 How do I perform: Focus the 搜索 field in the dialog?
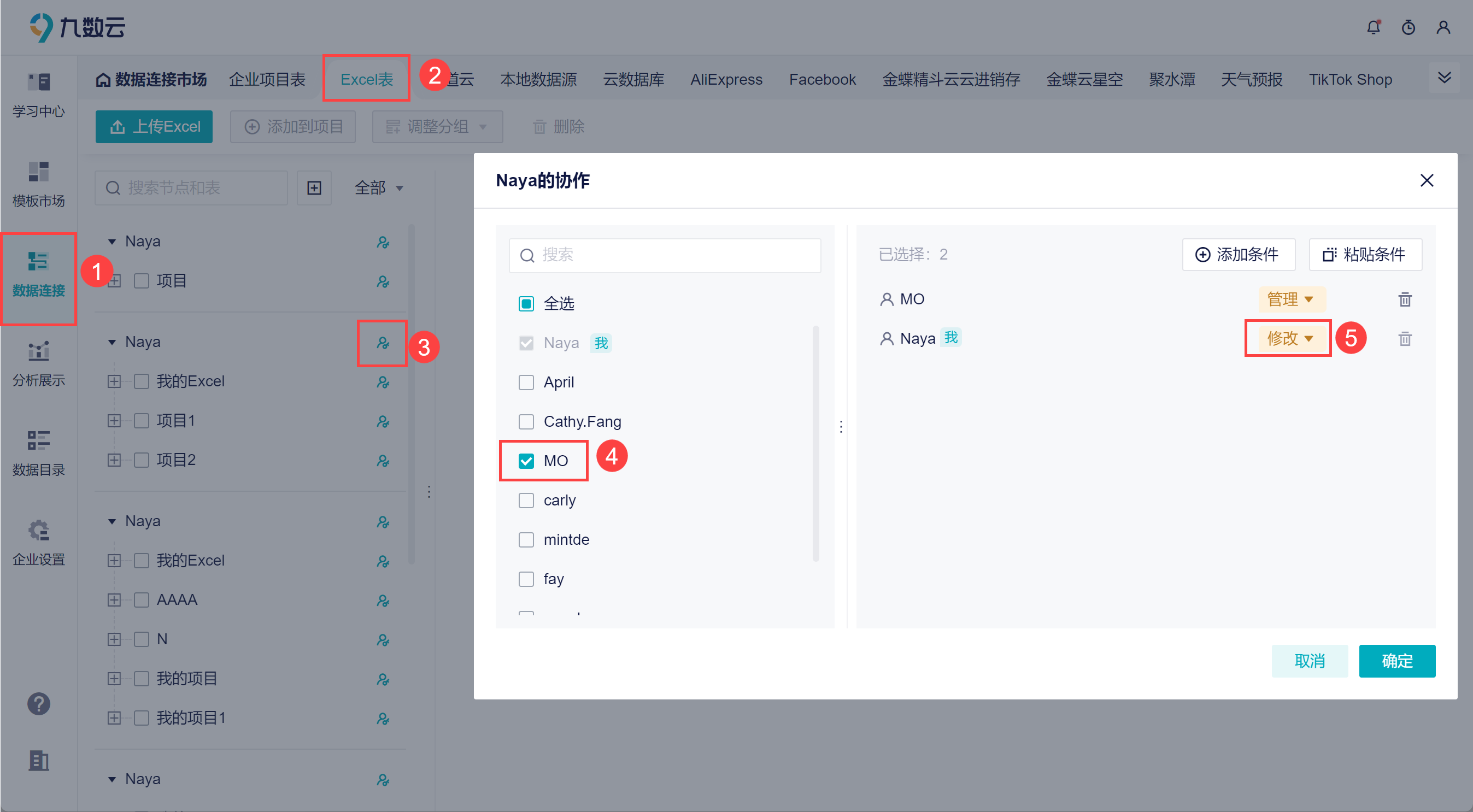click(x=665, y=255)
